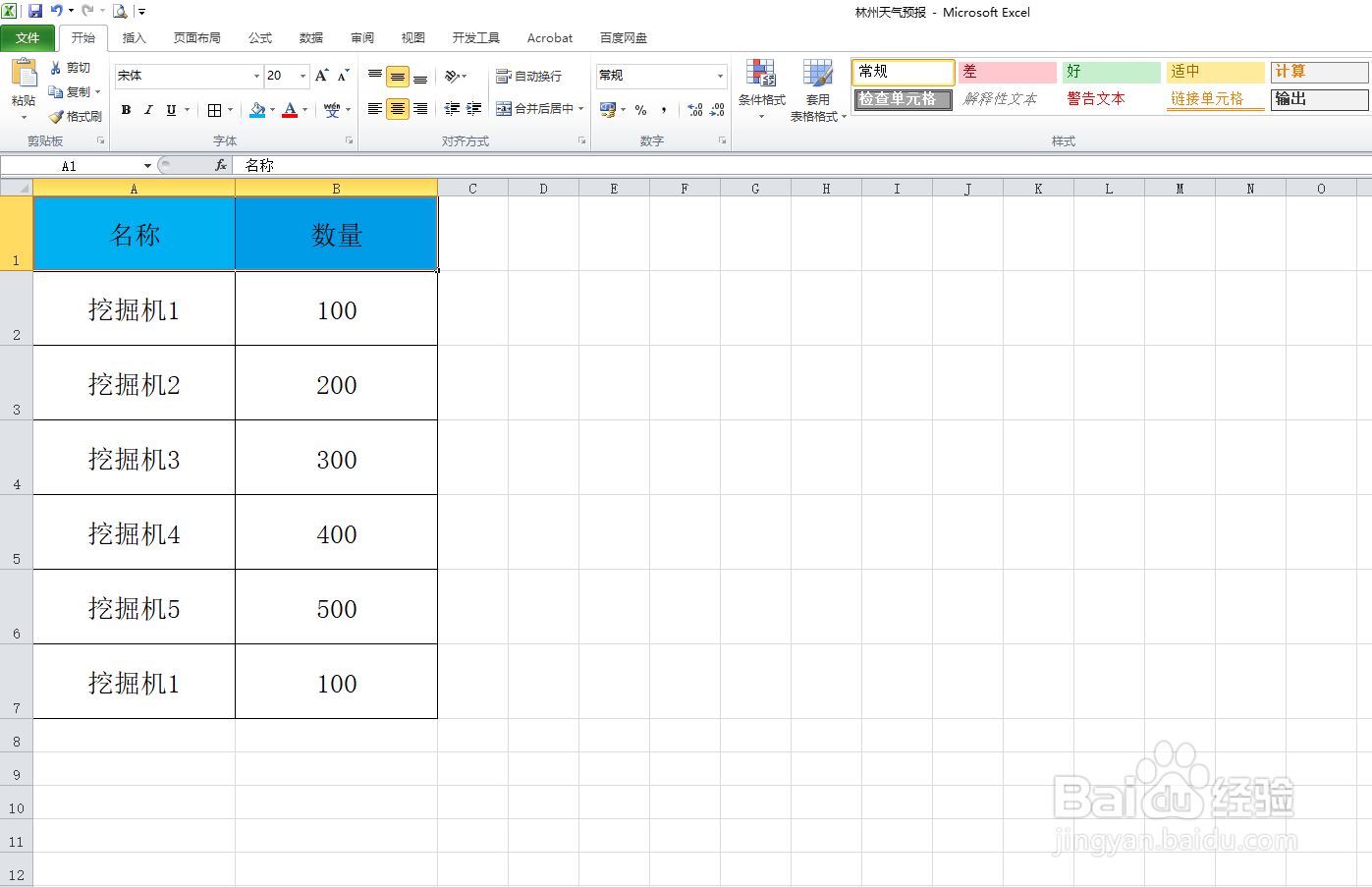1372x887 pixels.
Task: Click the Paste clipboard icon
Action: coord(24,74)
